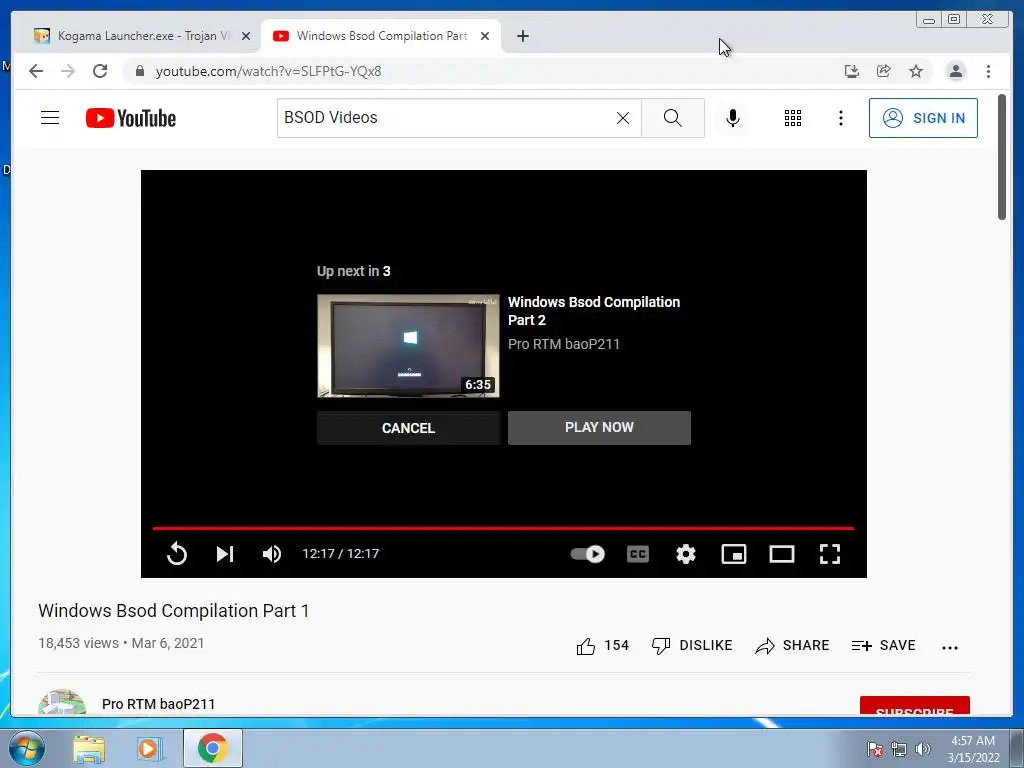Enter full screen mode
The width and height of the screenshot is (1024, 768).
829,554
